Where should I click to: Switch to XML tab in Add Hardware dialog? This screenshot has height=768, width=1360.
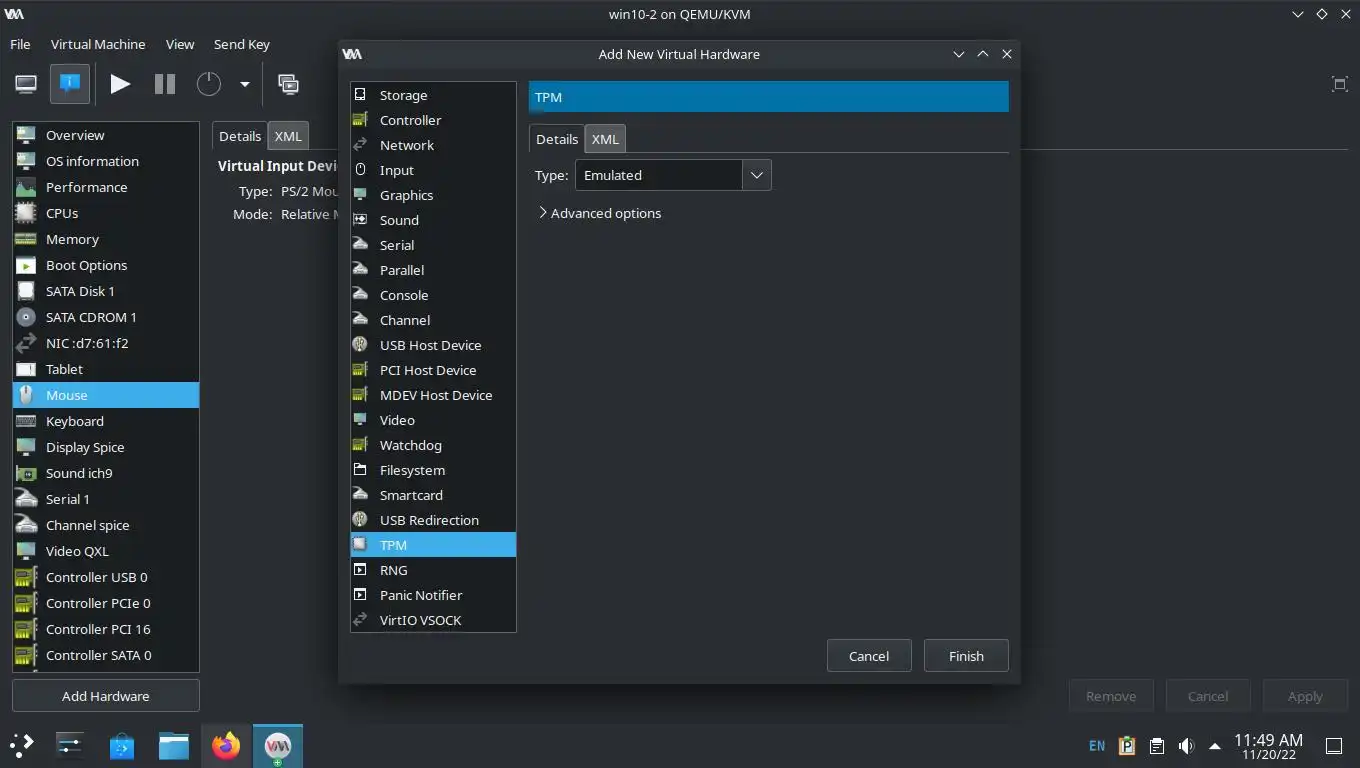[x=605, y=139]
